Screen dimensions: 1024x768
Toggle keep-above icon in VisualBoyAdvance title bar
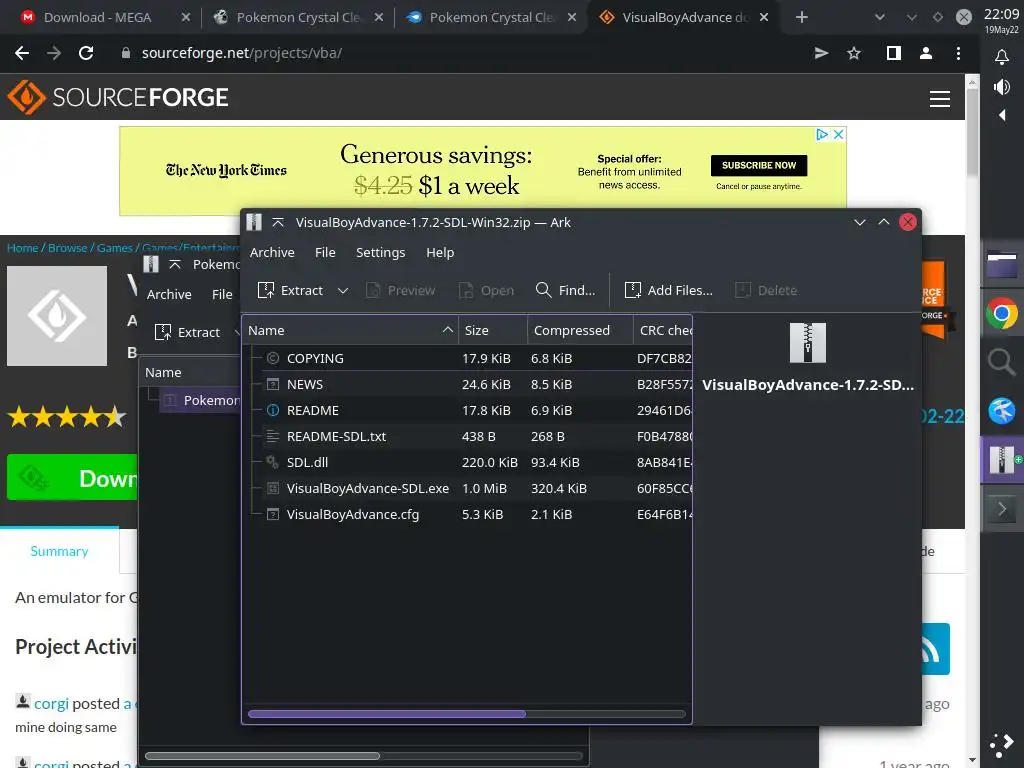(x=278, y=223)
